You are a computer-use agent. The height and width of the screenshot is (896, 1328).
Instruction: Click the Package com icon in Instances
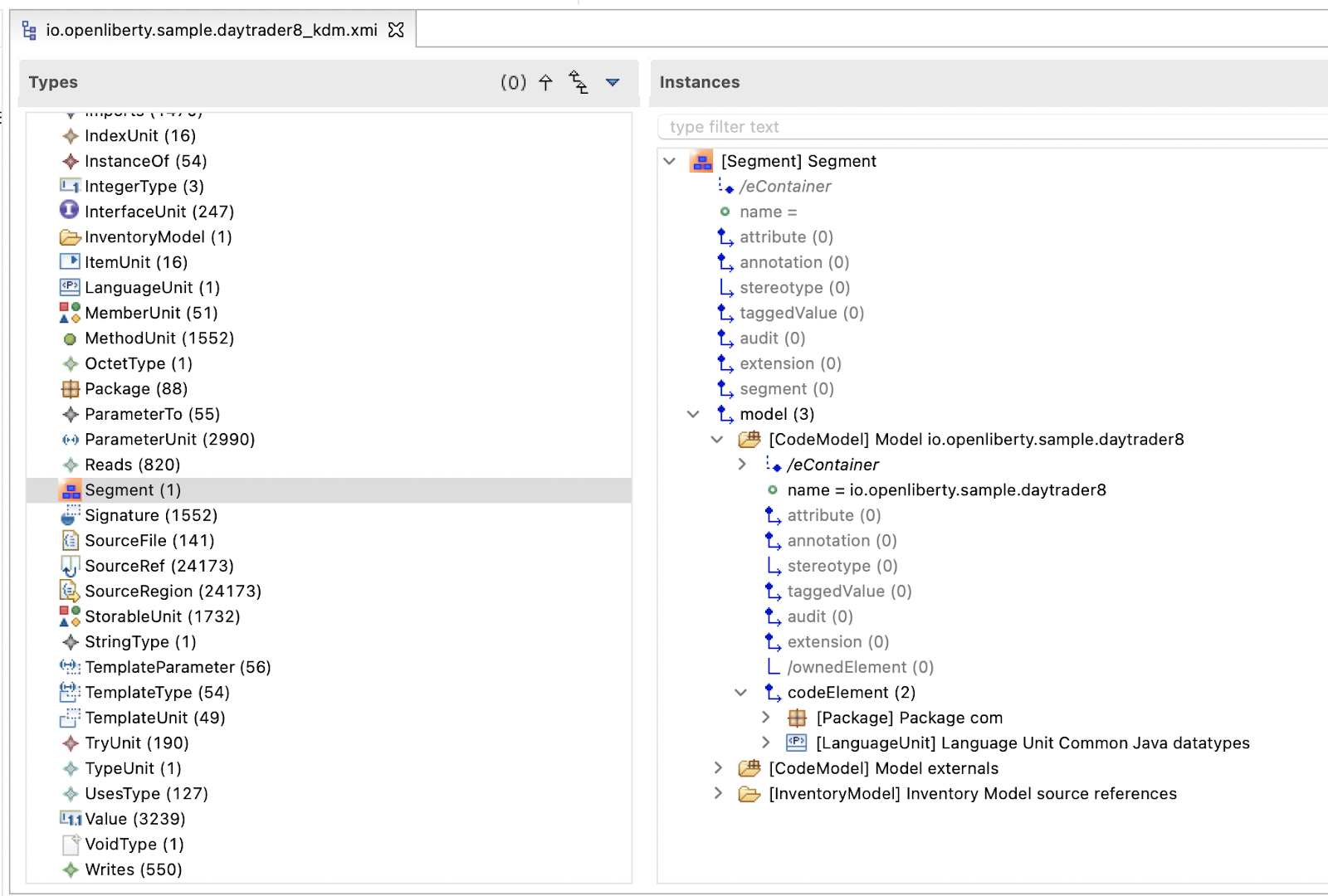click(797, 718)
